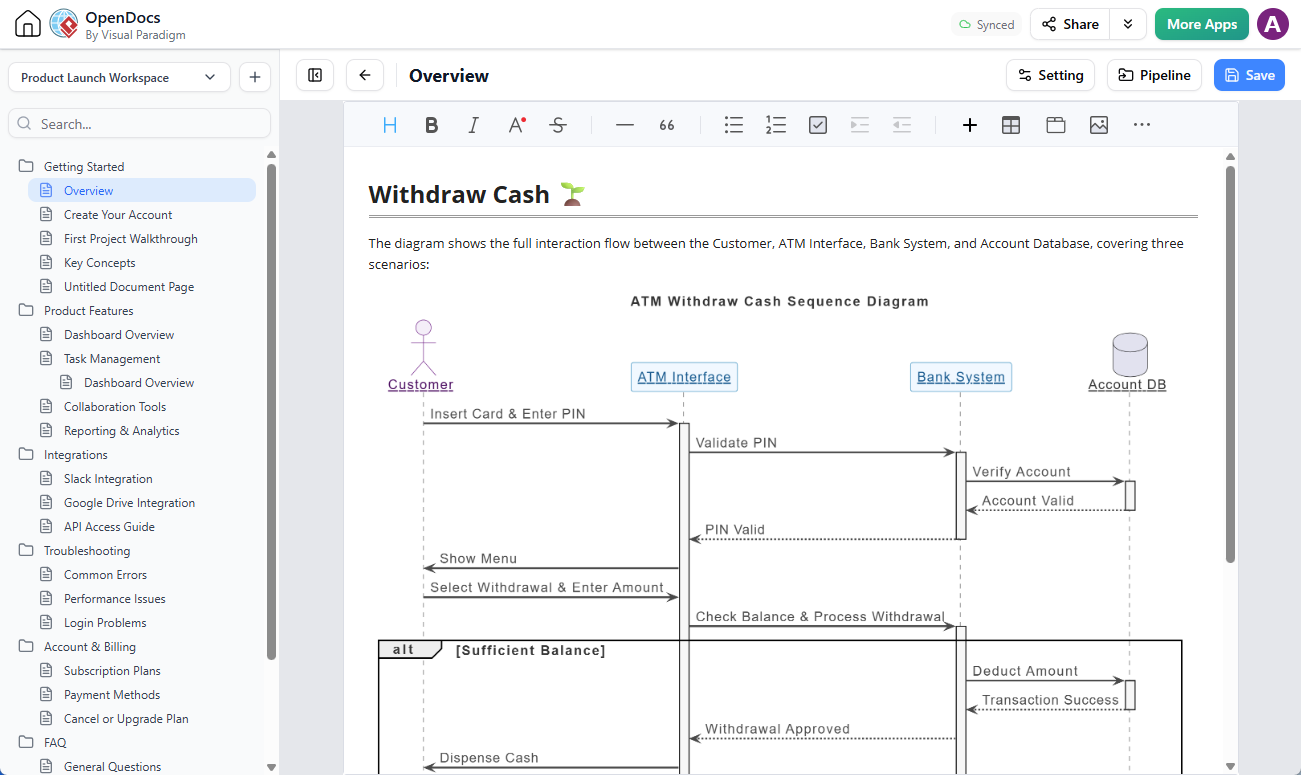The width and height of the screenshot is (1301, 775).
Task: Open Untitled Document Page
Action: pyautogui.click(x=129, y=287)
